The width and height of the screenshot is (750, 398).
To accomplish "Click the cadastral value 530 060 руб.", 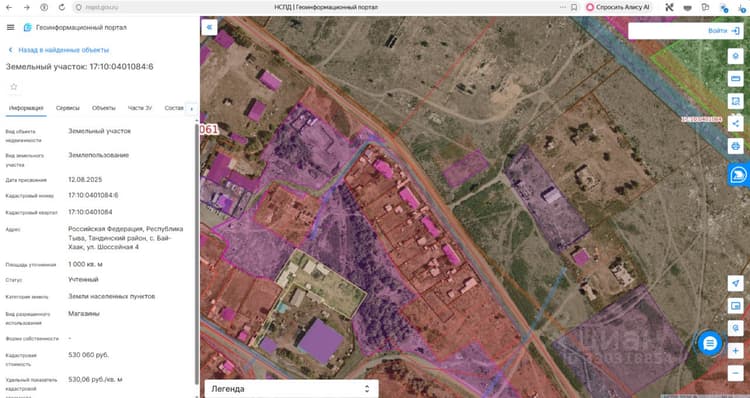I will pos(88,355).
